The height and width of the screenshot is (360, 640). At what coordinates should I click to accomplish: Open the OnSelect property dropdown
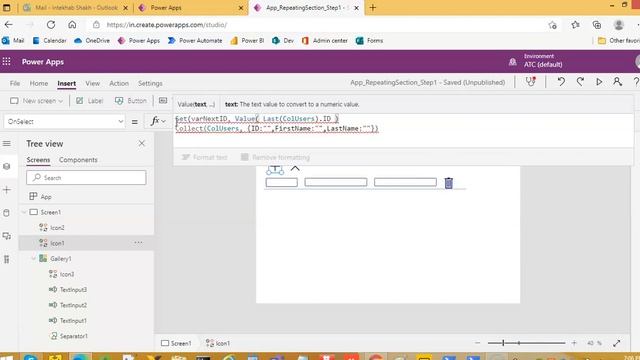[64, 122]
